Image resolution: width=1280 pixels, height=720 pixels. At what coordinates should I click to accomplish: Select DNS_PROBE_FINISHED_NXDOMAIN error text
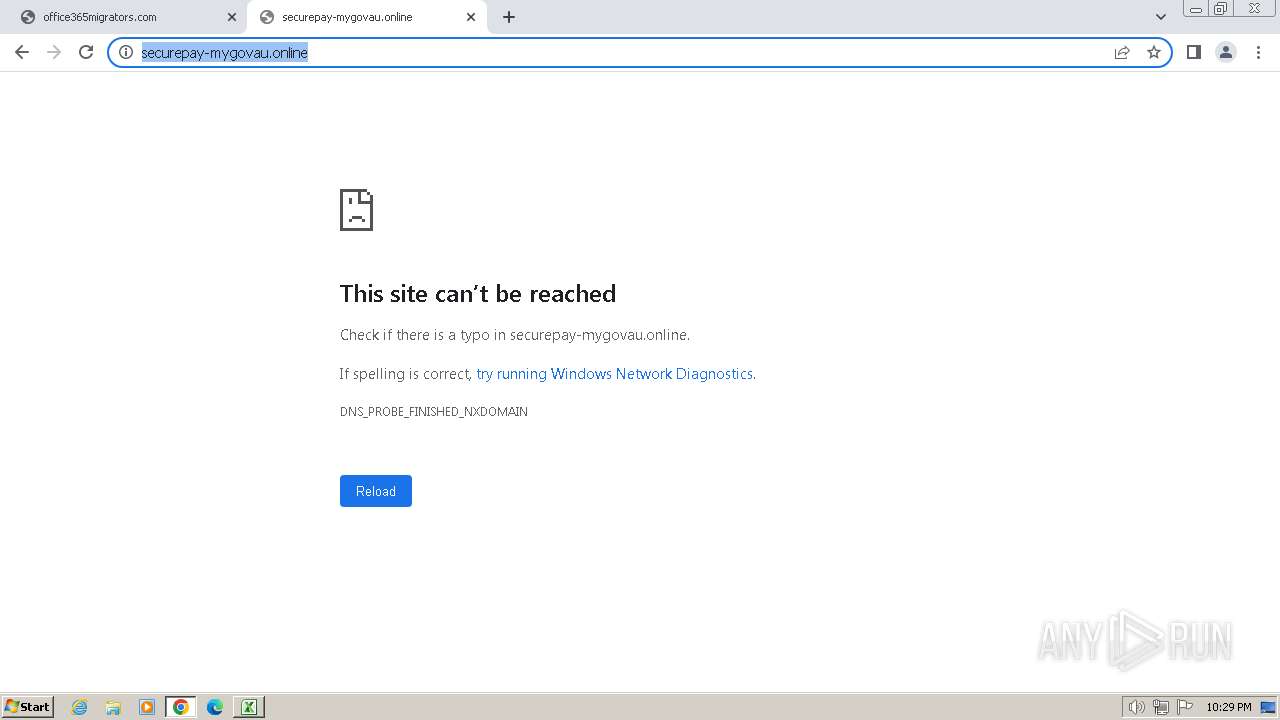click(x=434, y=412)
